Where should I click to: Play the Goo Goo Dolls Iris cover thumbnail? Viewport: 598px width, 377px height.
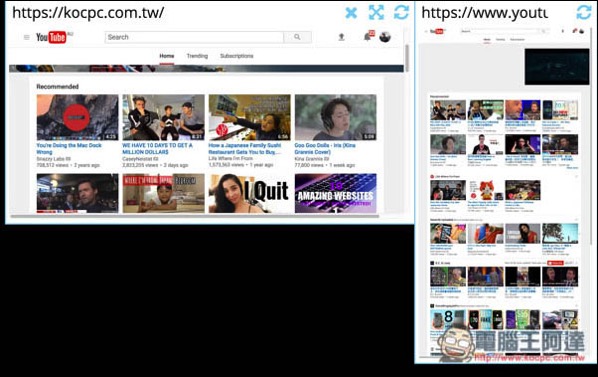click(x=335, y=117)
